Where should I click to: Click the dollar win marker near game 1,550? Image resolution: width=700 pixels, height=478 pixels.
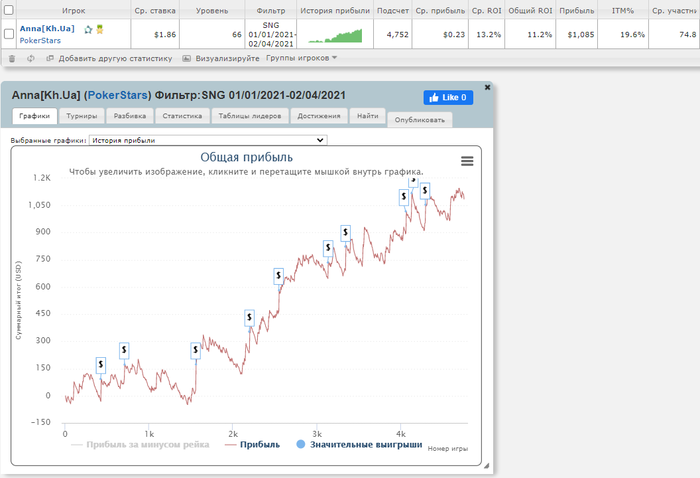tap(195, 350)
